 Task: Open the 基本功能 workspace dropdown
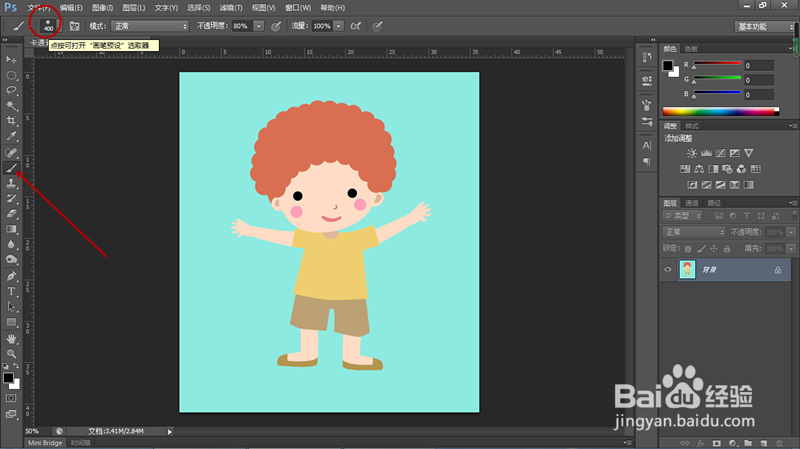pyautogui.click(x=764, y=27)
